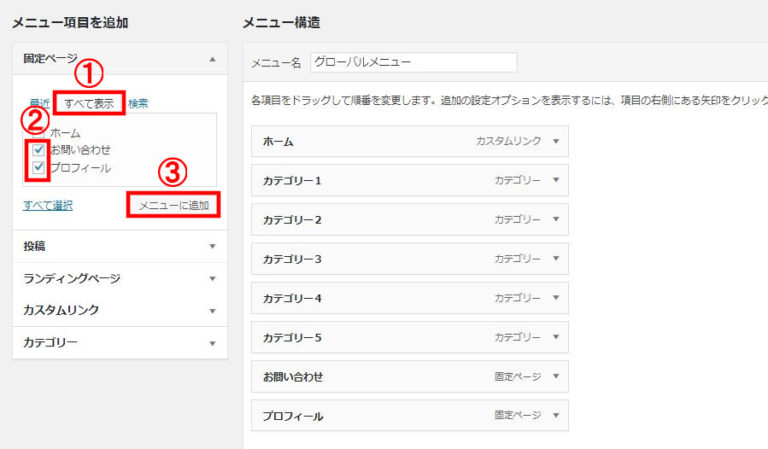Expand the 投稿 section
The image size is (768, 449).
[x=212, y=246]
